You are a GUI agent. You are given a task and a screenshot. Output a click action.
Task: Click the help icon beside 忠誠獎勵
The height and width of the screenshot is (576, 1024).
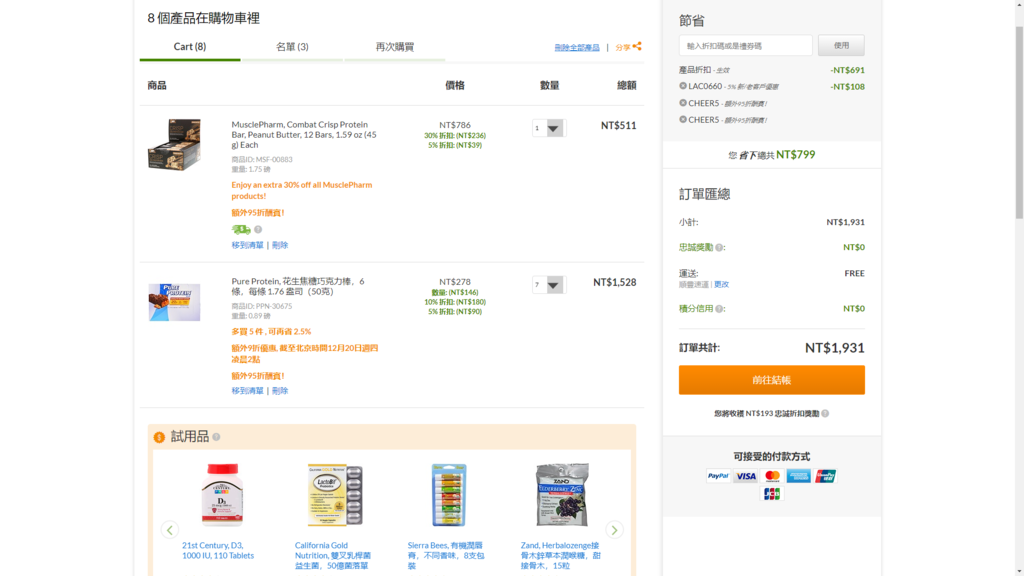720,247
